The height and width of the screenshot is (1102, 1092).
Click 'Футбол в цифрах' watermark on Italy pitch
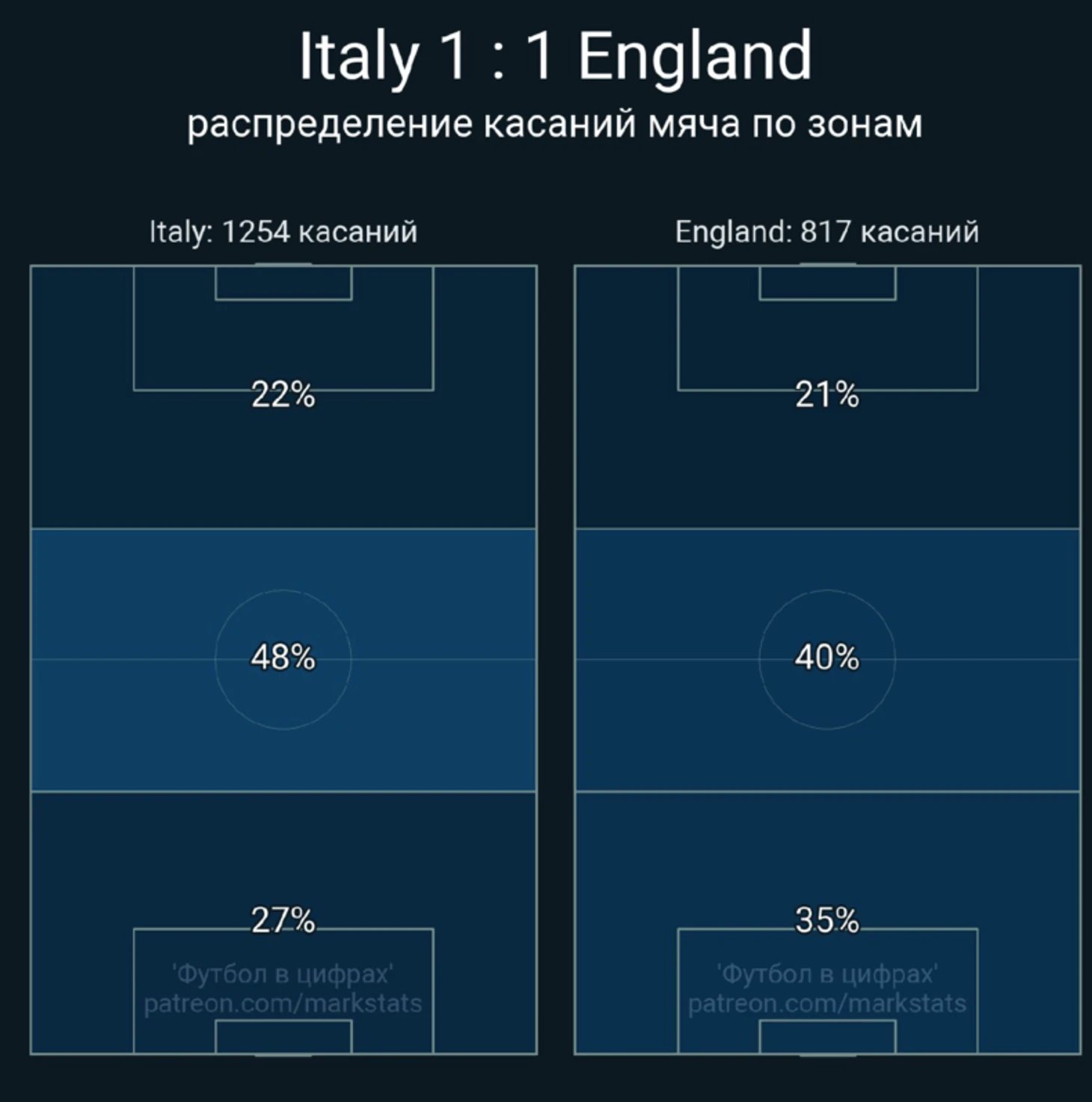click(283, 974)
